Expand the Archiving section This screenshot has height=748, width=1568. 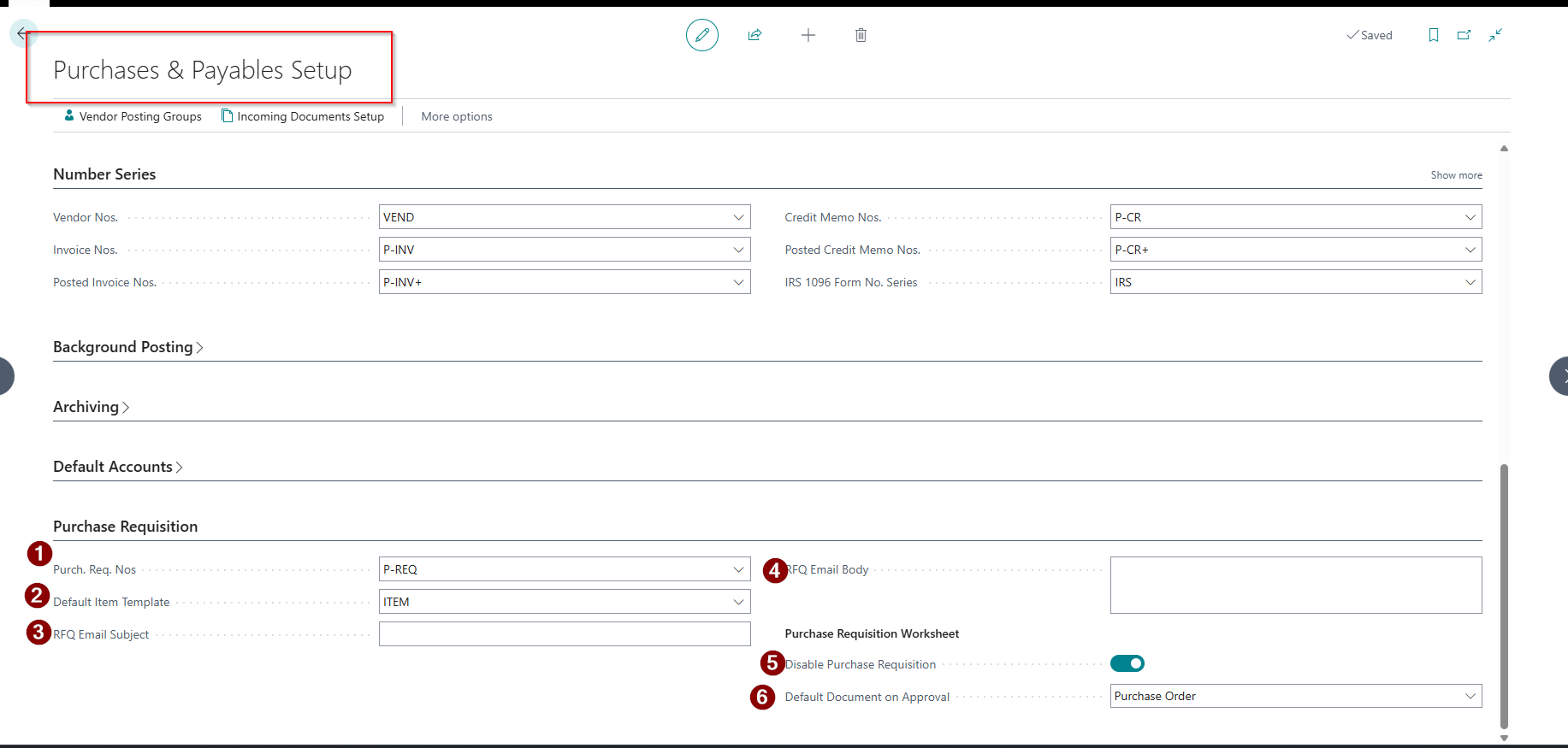point(91,407)
